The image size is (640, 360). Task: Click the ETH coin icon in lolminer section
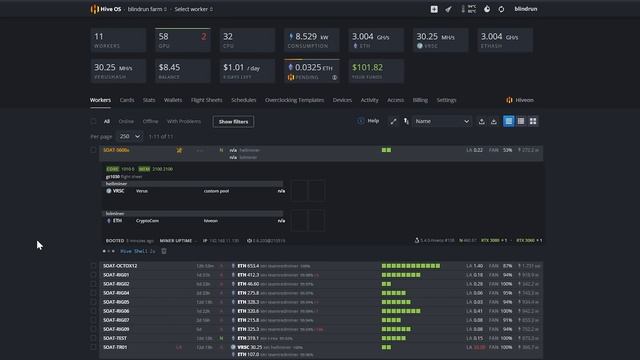click(x=109, y=220)
